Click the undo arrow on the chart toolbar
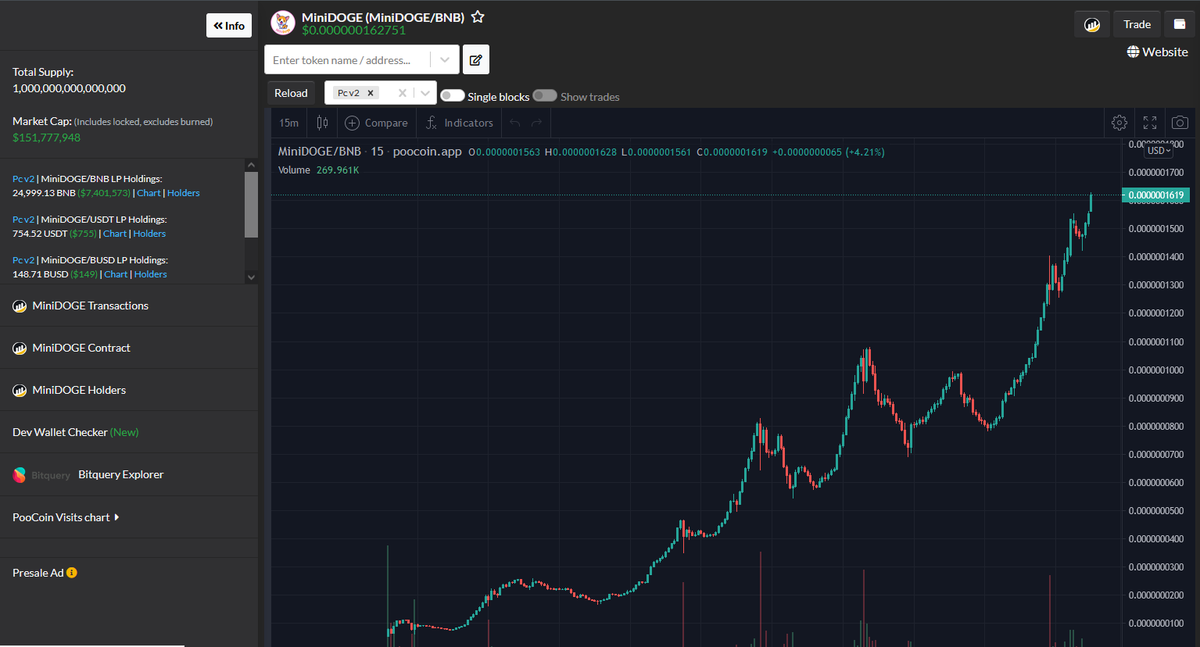Image resolution: width=1200 pixels, height=647 pixels. pos(514,122)
